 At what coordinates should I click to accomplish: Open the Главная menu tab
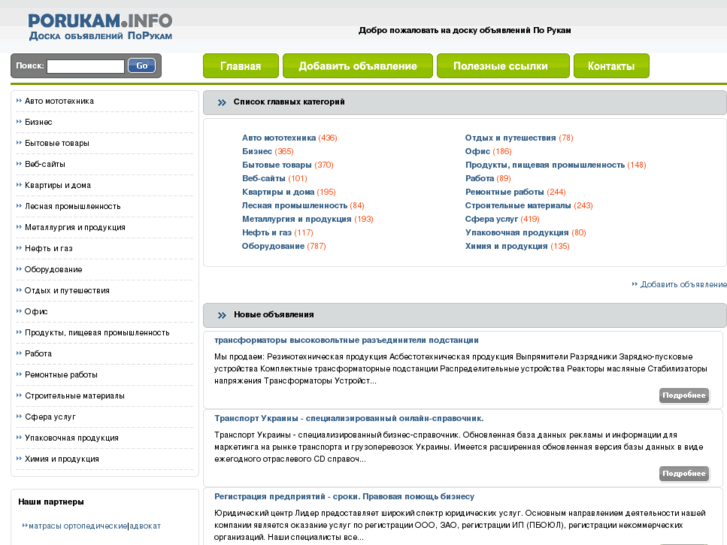[241, 66]
